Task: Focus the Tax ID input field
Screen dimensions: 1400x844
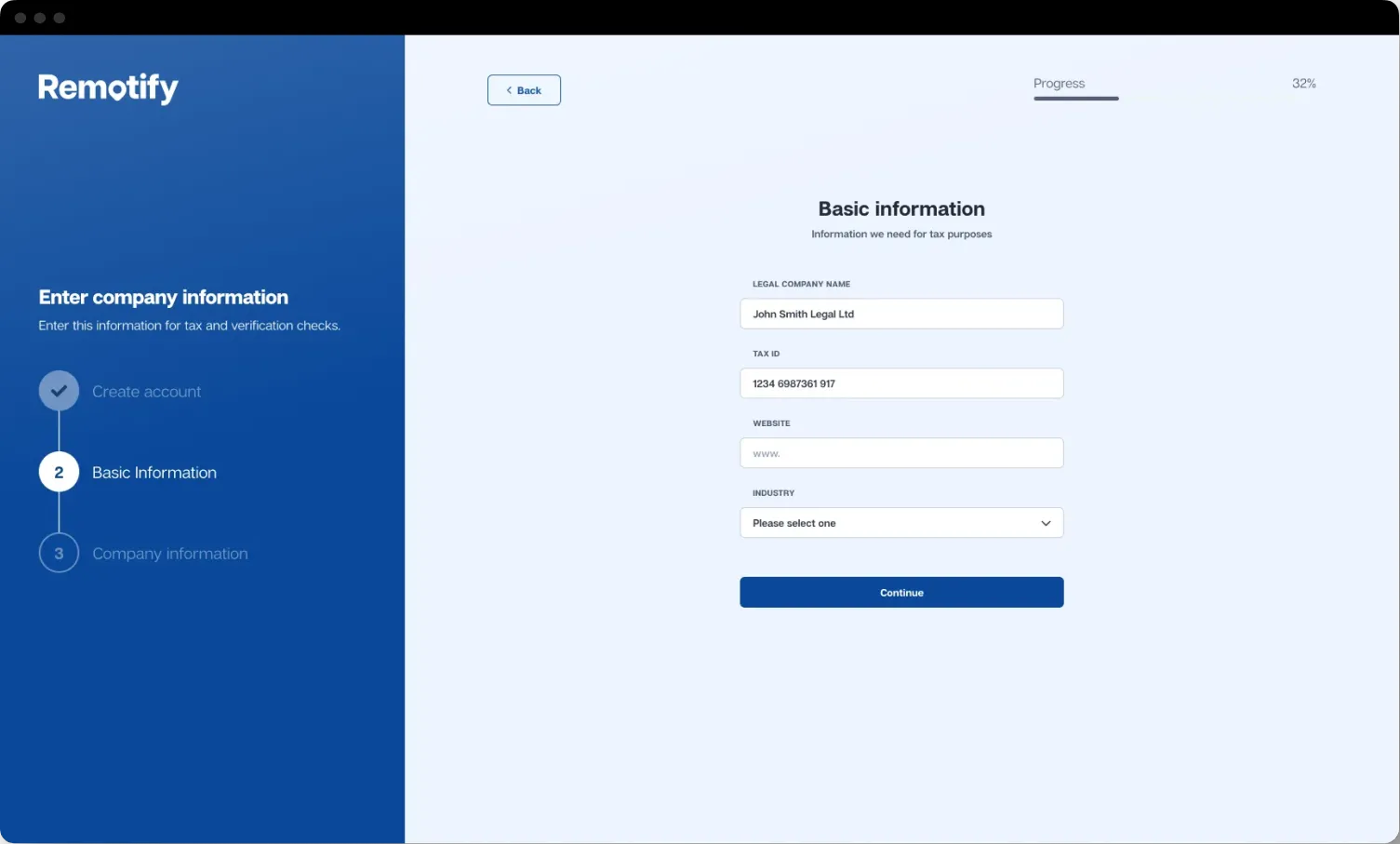Action: [x=900, y=383]
